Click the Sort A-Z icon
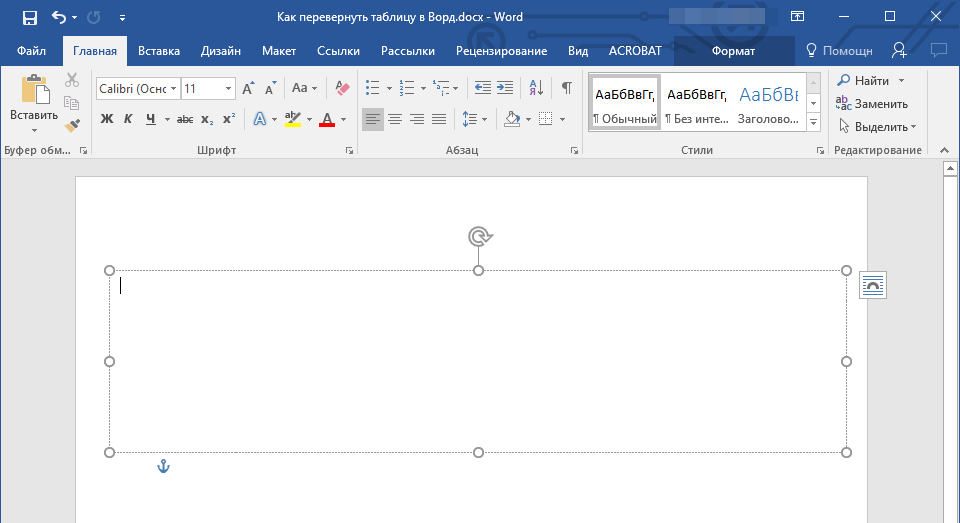The image size is (960, 523). pyautogui.click(x=535, y=88)
